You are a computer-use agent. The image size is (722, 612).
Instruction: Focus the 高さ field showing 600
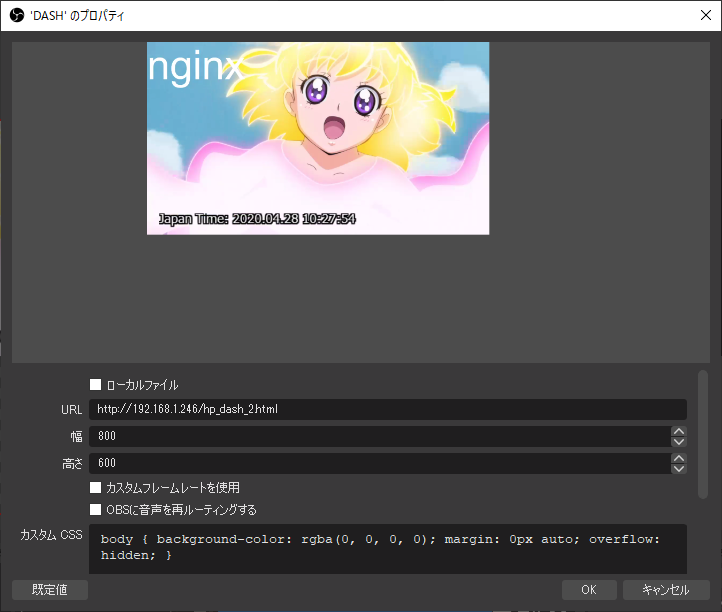[x=378, y=464]
